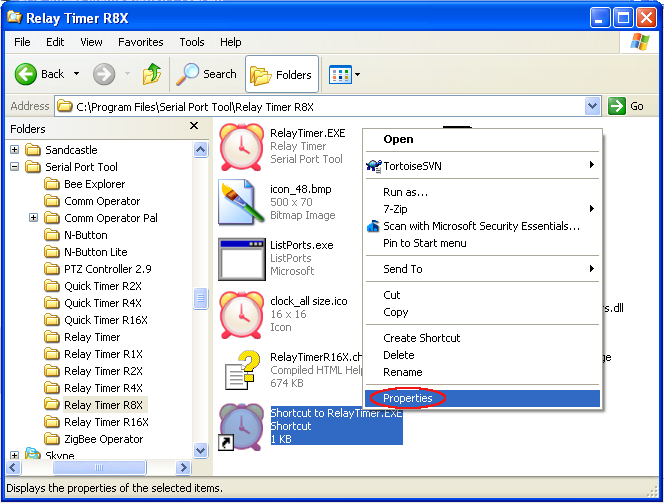Select PTZ Controller 2.9 folder icon

pyautogui.click(x=52, y=269)
